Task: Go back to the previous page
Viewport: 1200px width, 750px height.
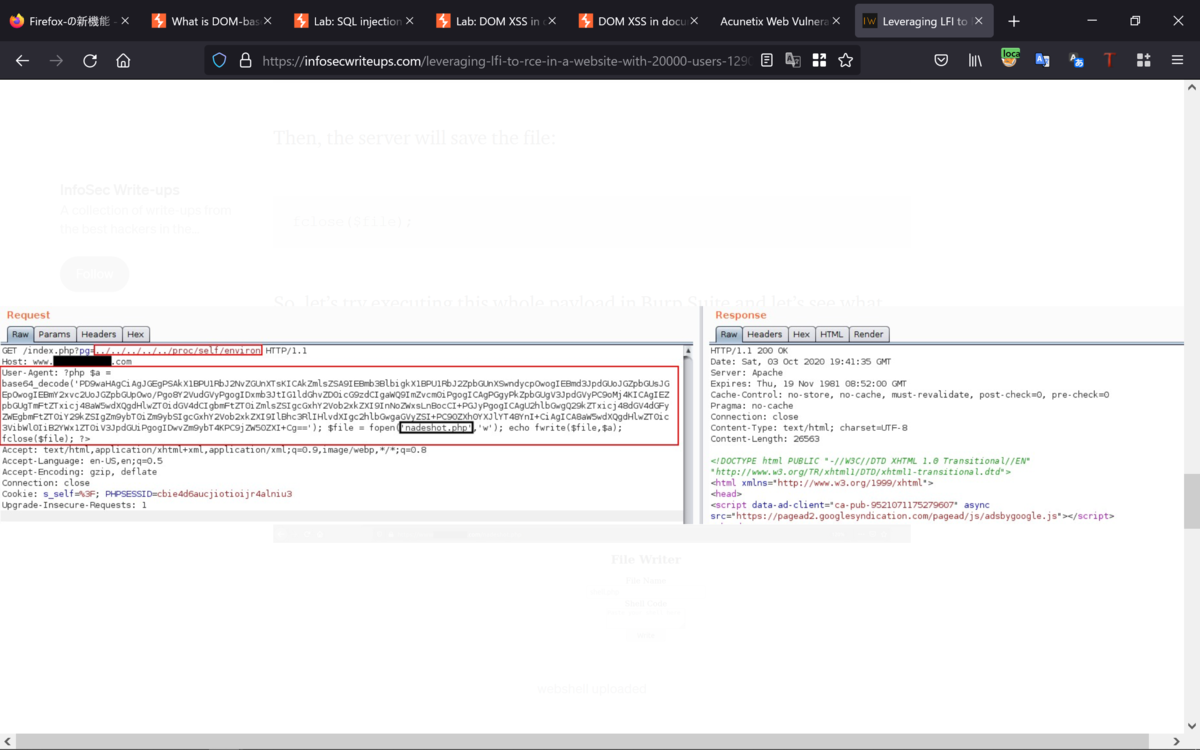Action: (22, 60)
